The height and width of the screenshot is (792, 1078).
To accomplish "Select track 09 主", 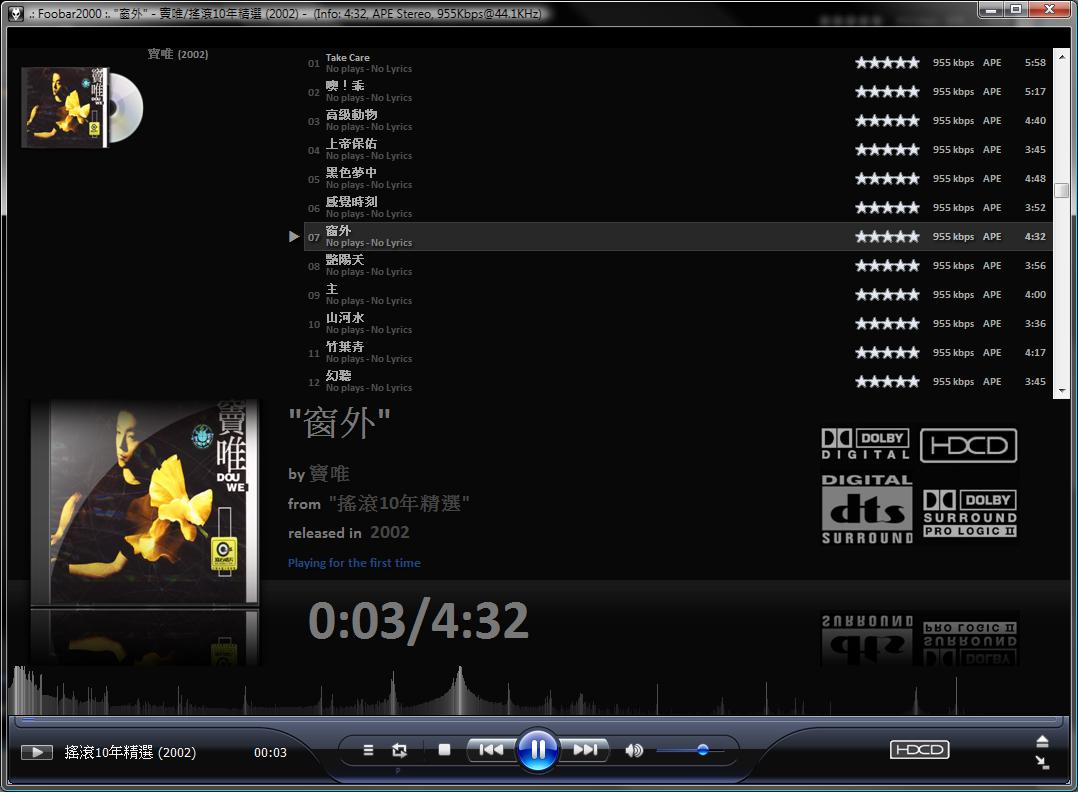I will (x=677, y=294).
